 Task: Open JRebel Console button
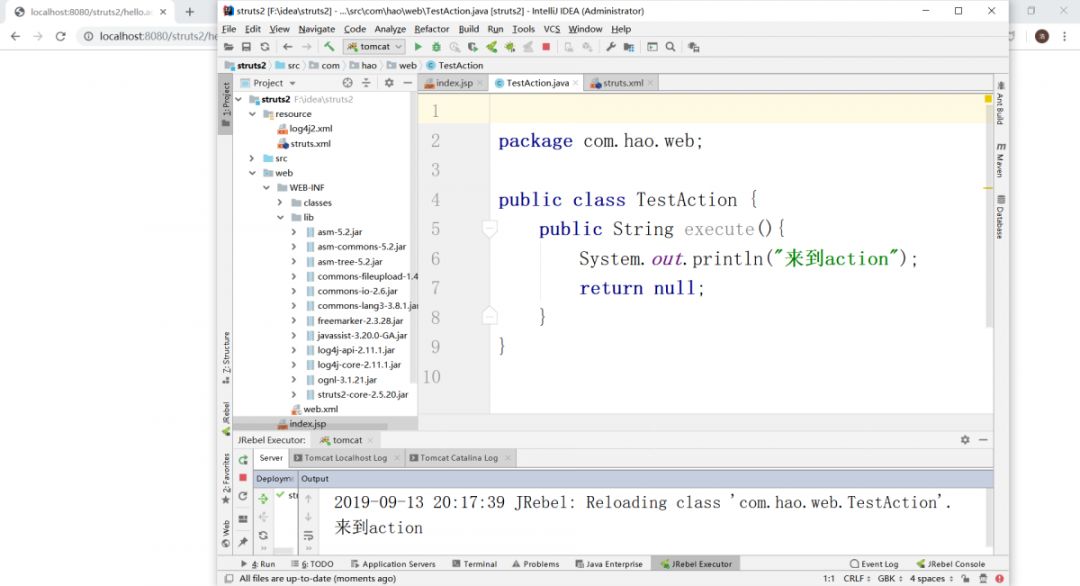click(951, 564)
